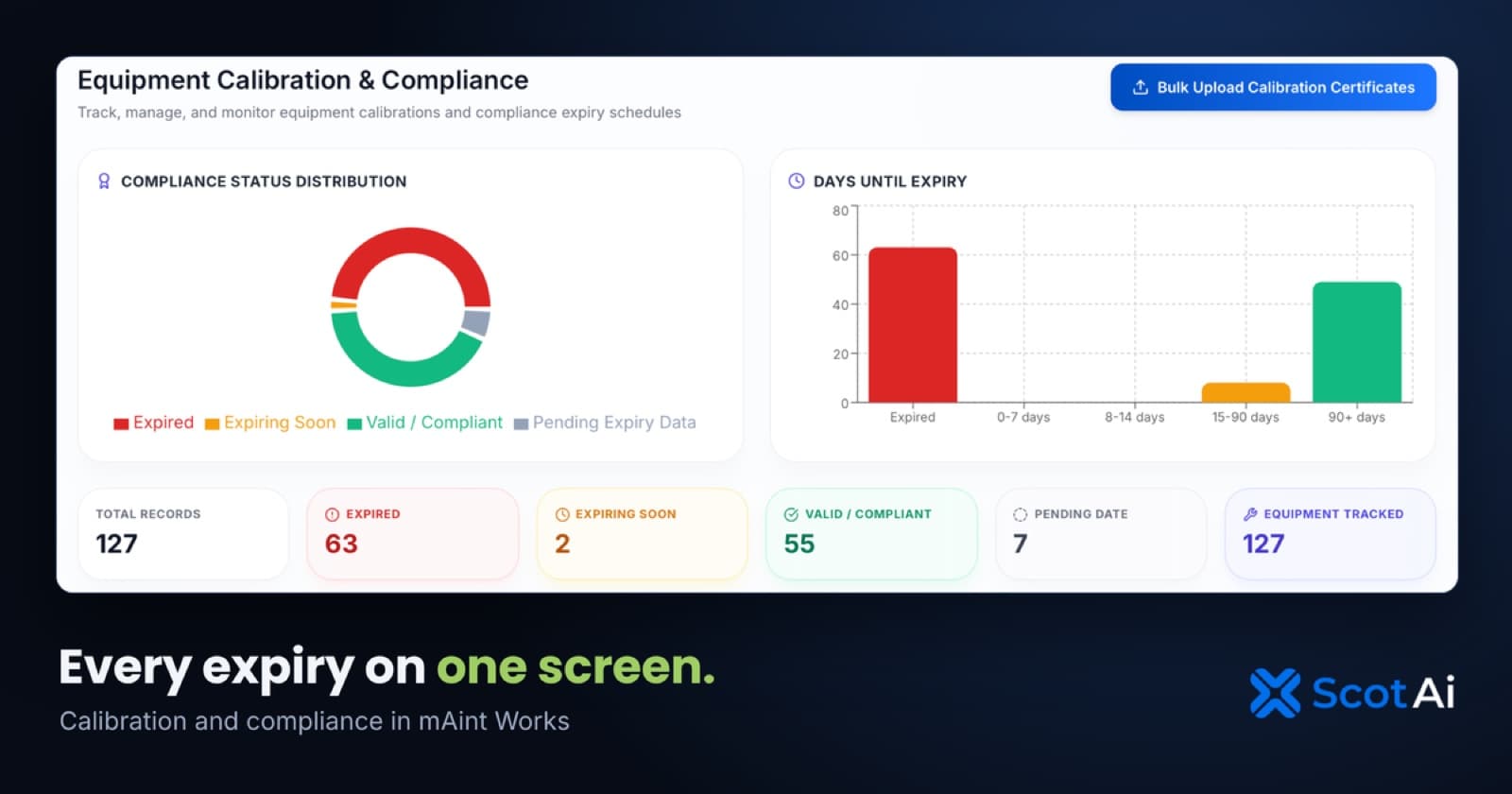Image resolution: width=1512 pixels, height=794 pixels.
Task: Click the orange 15-90 days bar
Action: point(1246,392)
